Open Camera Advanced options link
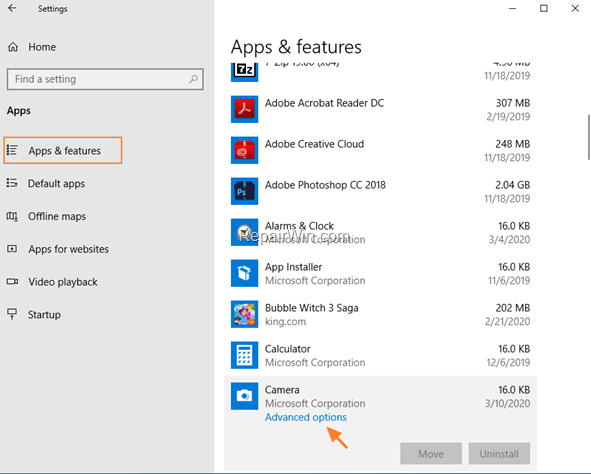Image resolution: width=591 pixels, height=474 pixels. tap(306, 417)
